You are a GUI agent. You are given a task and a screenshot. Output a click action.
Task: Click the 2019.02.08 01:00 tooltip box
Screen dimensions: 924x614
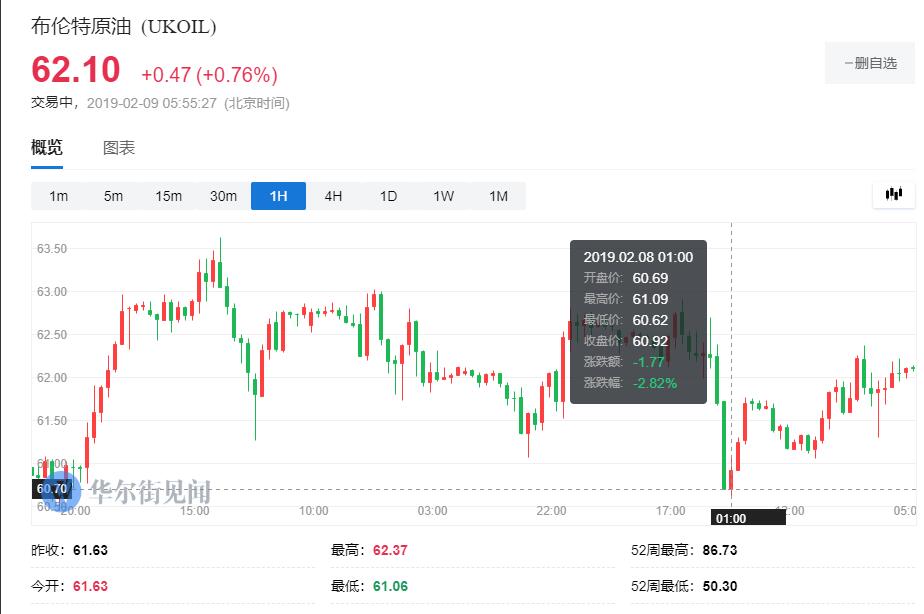[x=638, y=321]
